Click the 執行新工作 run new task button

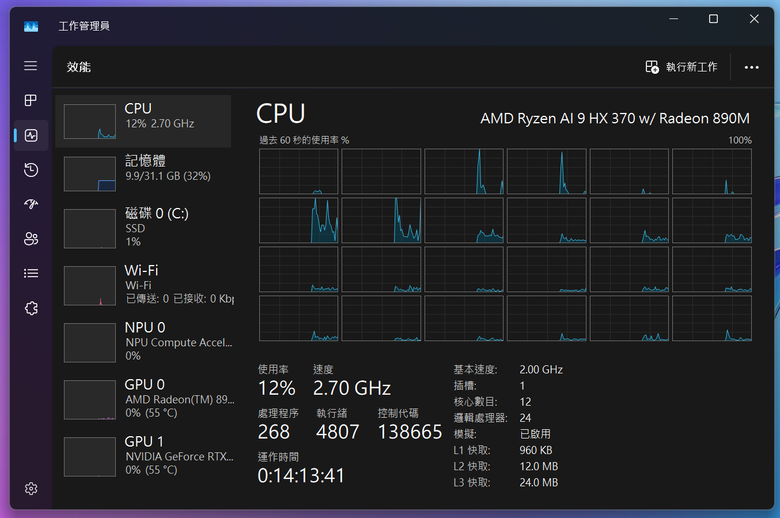(x=681, y=67)
